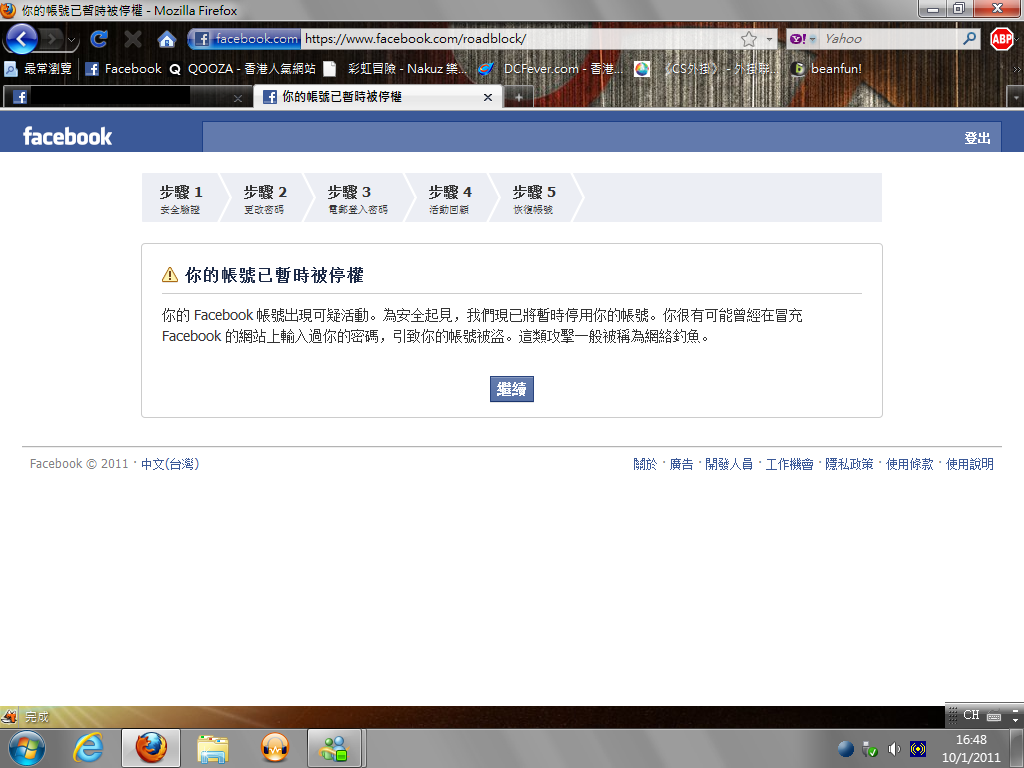Click the status bar addon icon beside 完成
This screenshot has width=1024, height=768.
click(9, 716)
